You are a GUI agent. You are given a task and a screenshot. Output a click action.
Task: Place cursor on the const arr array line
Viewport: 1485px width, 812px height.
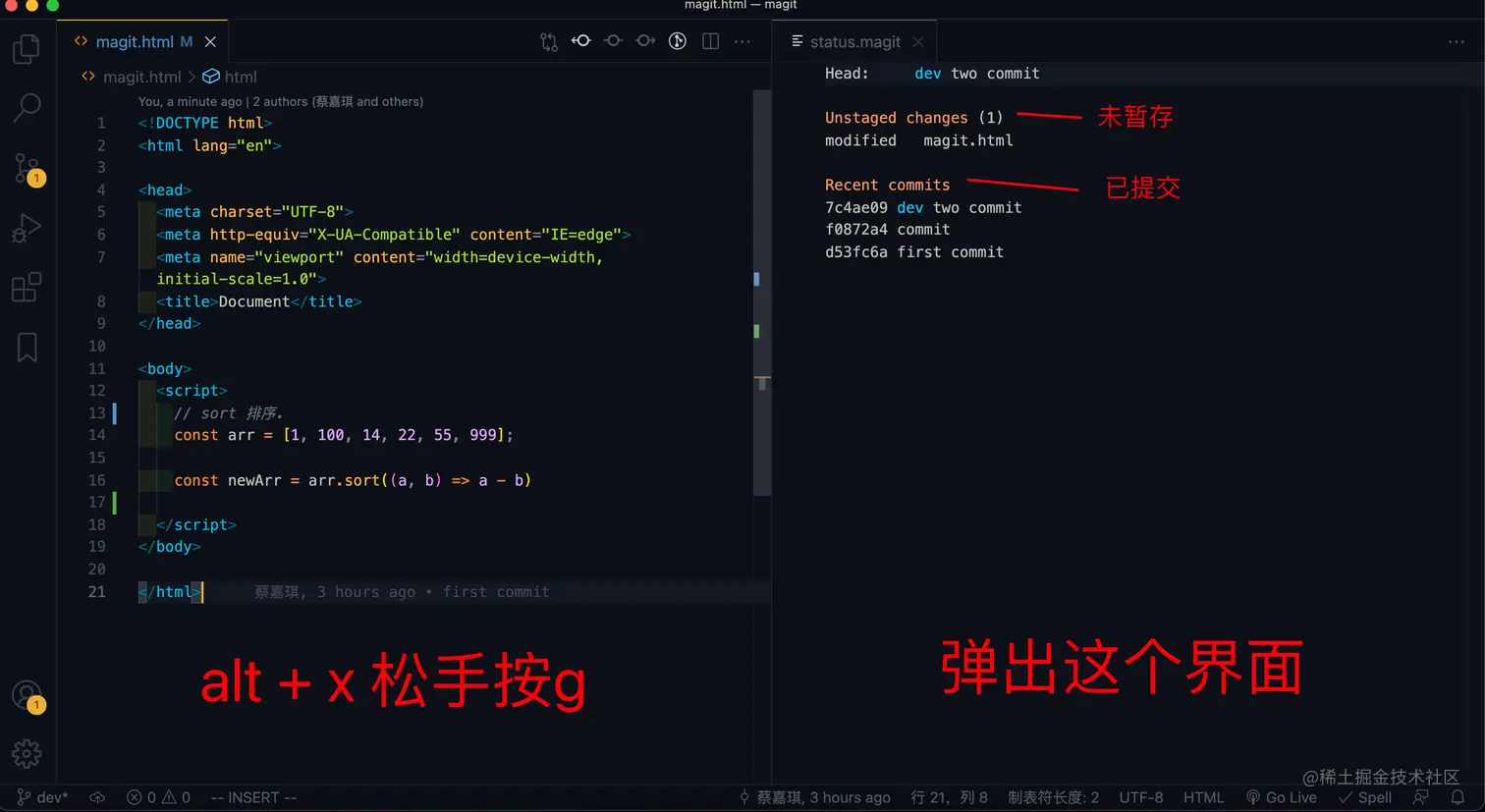click(x=344, y=435)
